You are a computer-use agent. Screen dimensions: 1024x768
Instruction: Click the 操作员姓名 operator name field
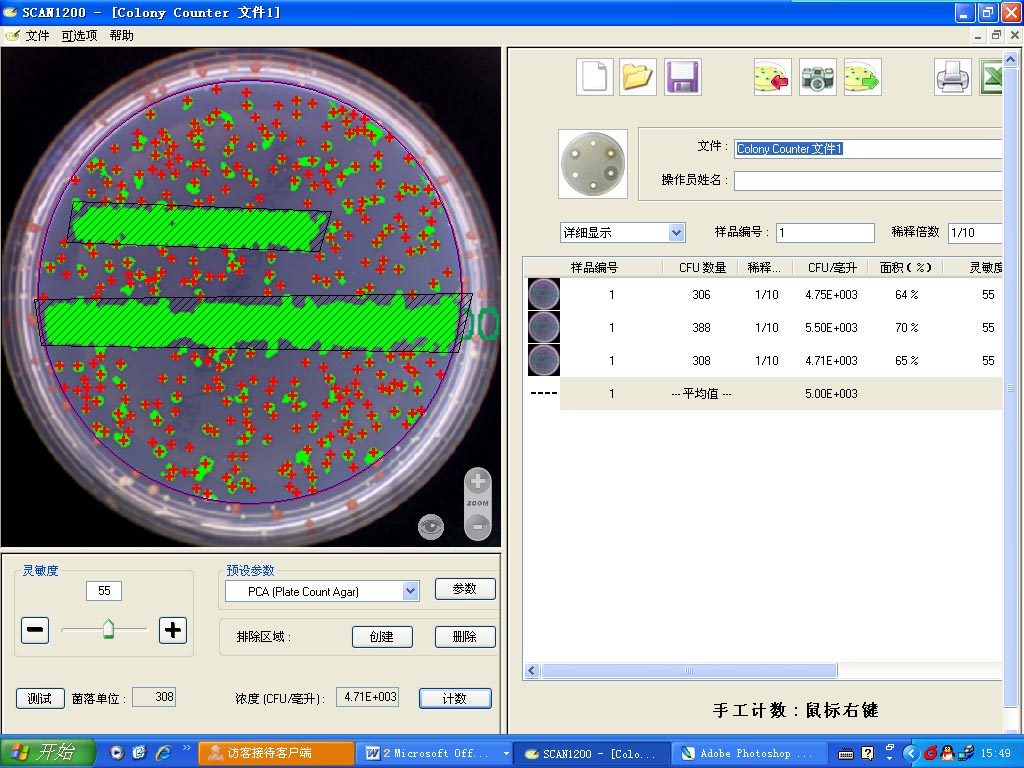[x=868, y=181]
